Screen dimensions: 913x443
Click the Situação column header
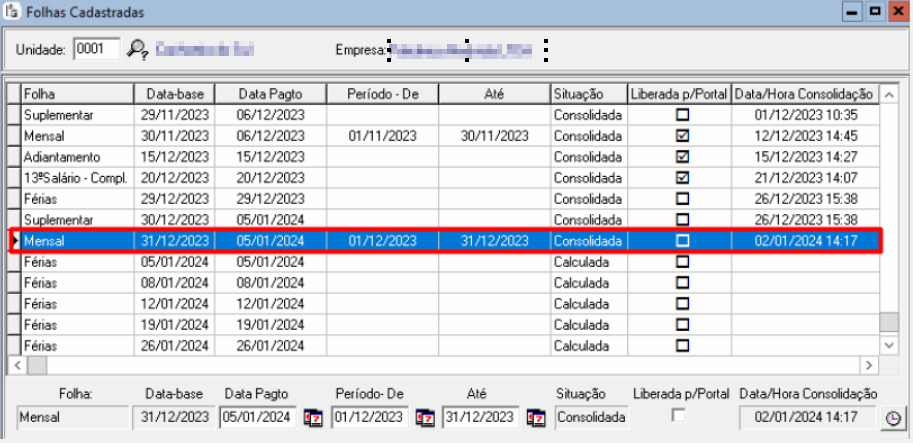(x=588, y=93)
